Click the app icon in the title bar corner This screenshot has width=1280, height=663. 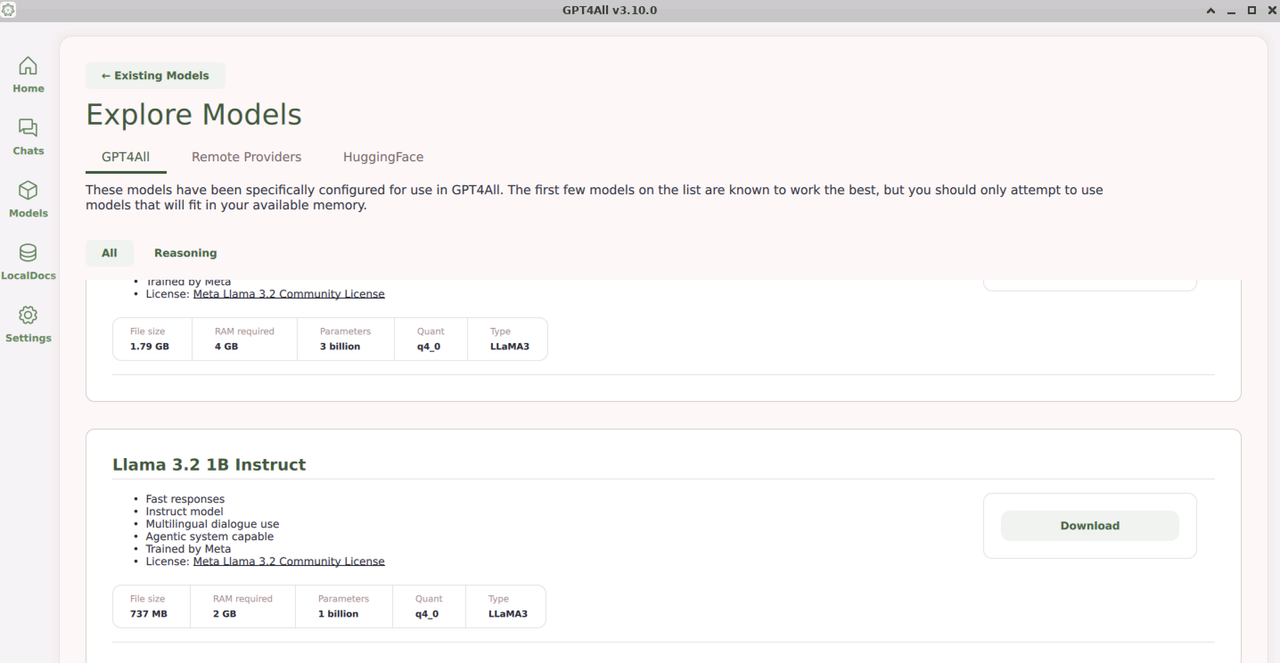(x=8, y=10)
